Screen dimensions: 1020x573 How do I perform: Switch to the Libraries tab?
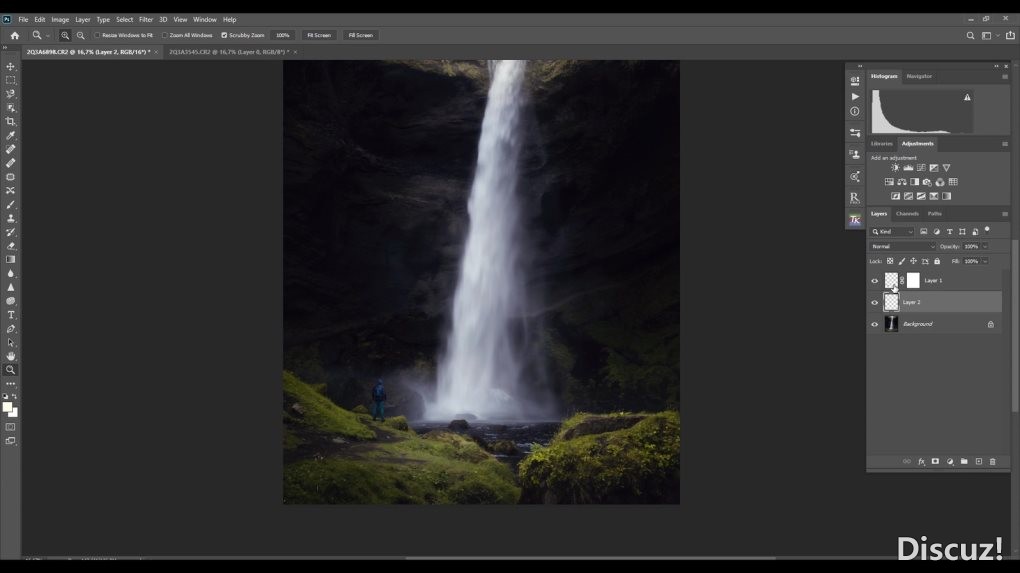[x=881, y=144]
